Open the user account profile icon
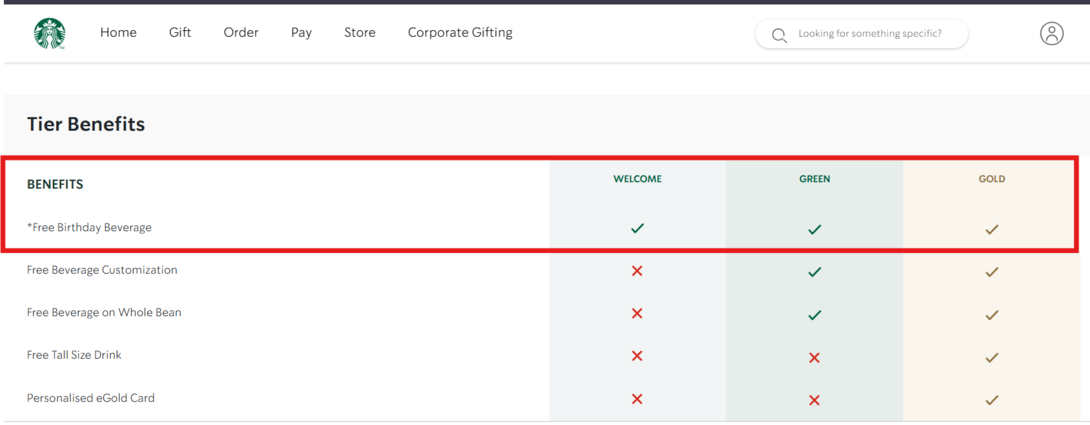This screenshot has width=1090, height=425. click(1052, 33)
